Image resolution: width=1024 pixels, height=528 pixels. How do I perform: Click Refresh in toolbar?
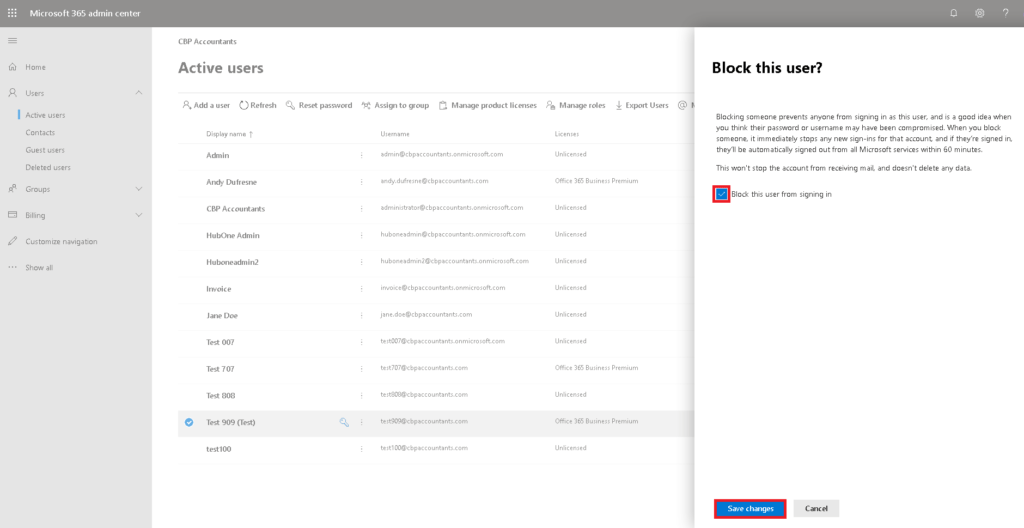(257, 105)
